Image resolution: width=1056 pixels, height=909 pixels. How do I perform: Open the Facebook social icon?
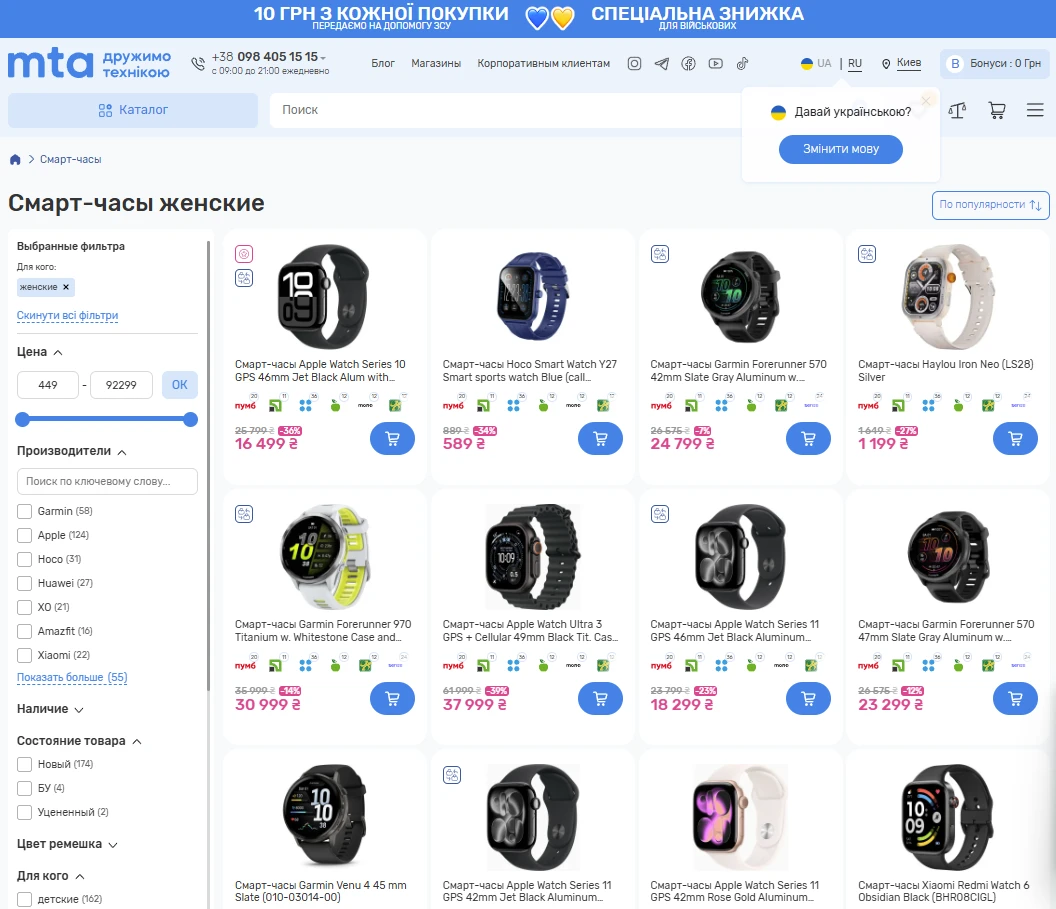[688, 63]
